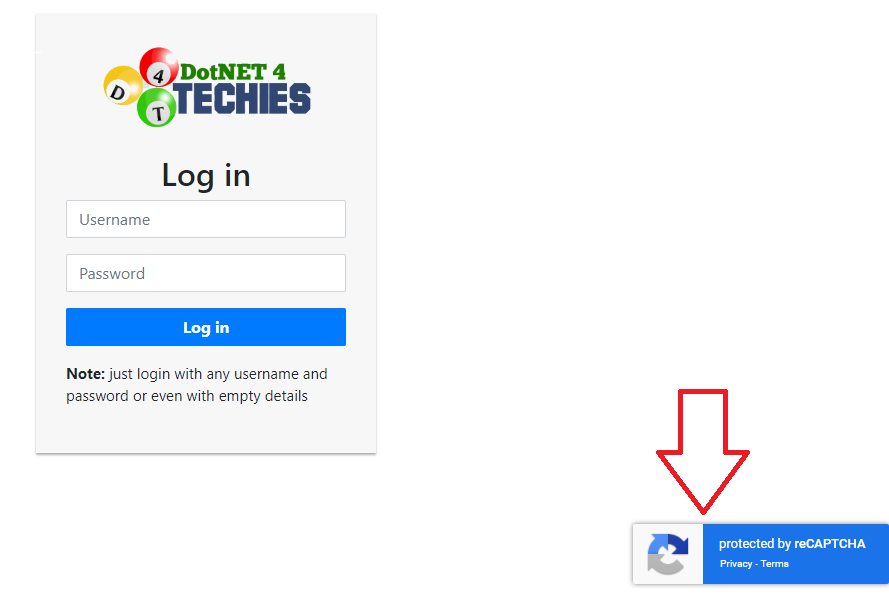Click 'password or even with empty details' line
Screen dimensions: 889x601
(x=187, y=396)
